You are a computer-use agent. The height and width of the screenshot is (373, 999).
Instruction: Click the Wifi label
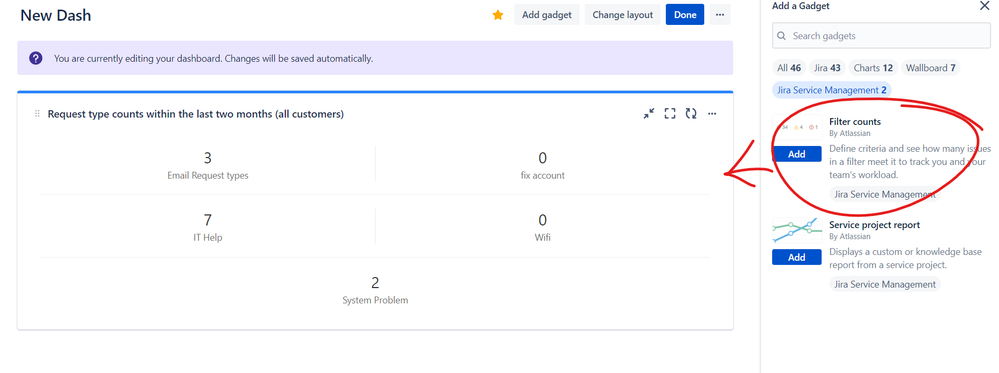[x=543, y=238]
